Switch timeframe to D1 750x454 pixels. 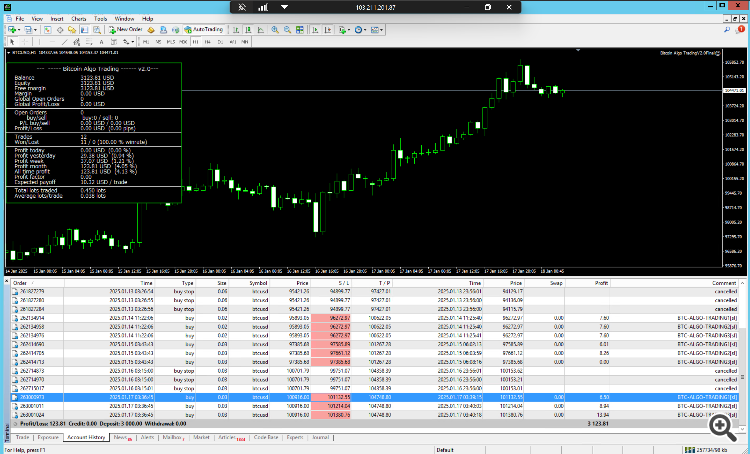220,42
